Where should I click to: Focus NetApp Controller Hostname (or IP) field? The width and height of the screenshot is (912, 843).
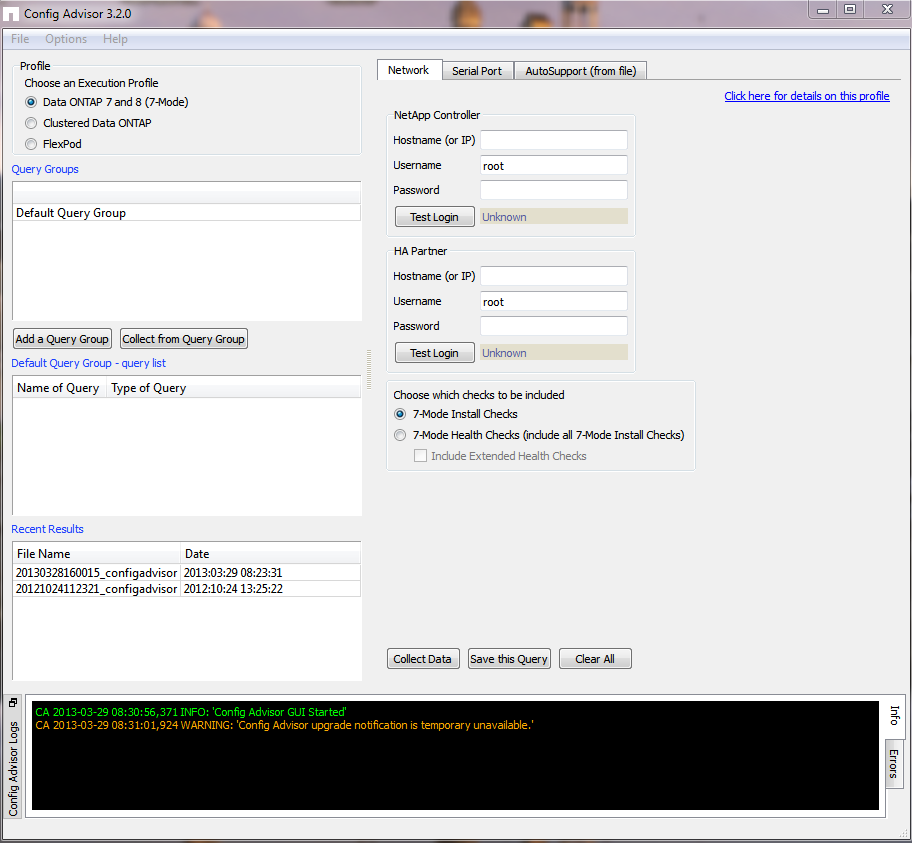click(554, 140)
